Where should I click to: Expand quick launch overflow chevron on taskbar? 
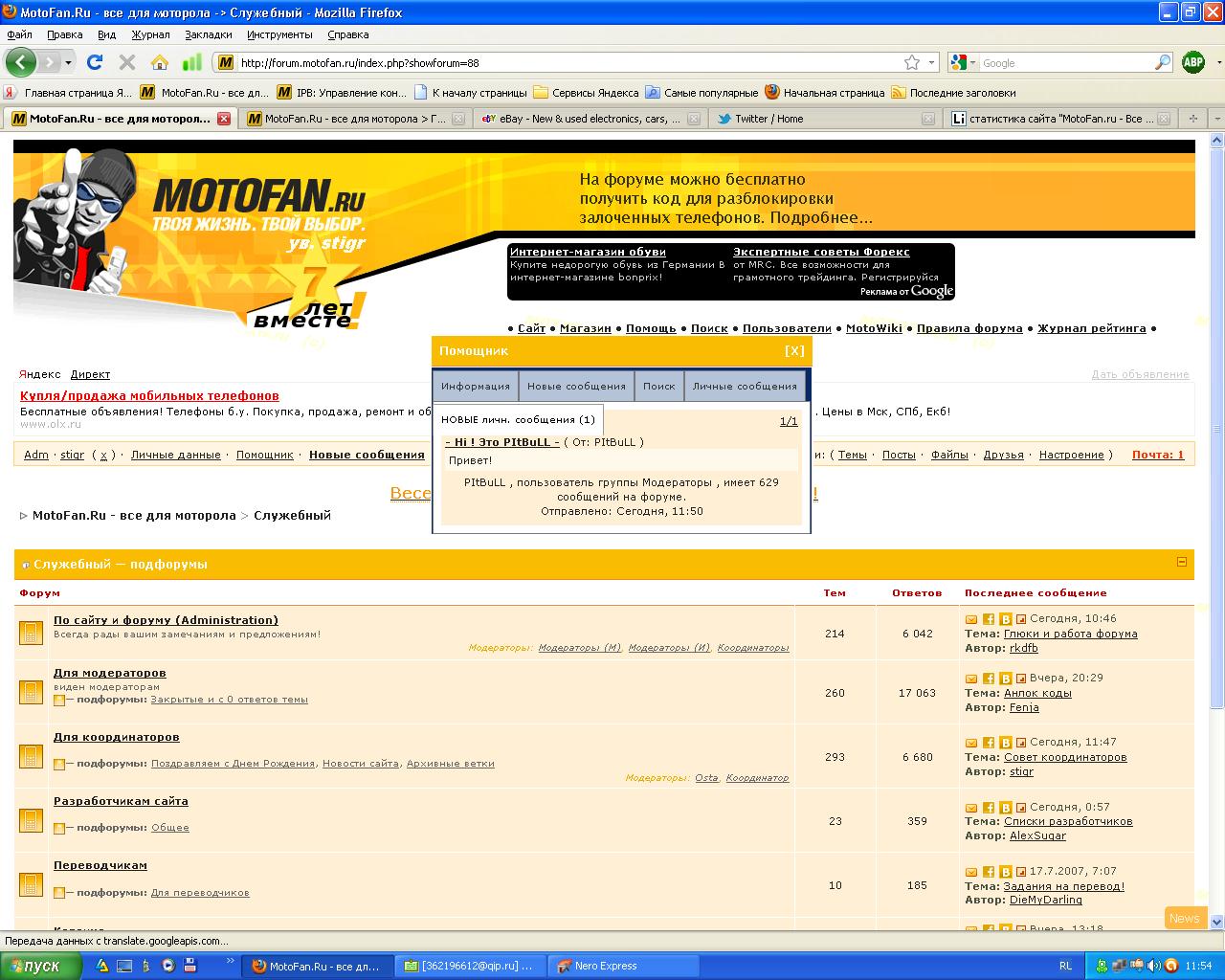(230, 960)
